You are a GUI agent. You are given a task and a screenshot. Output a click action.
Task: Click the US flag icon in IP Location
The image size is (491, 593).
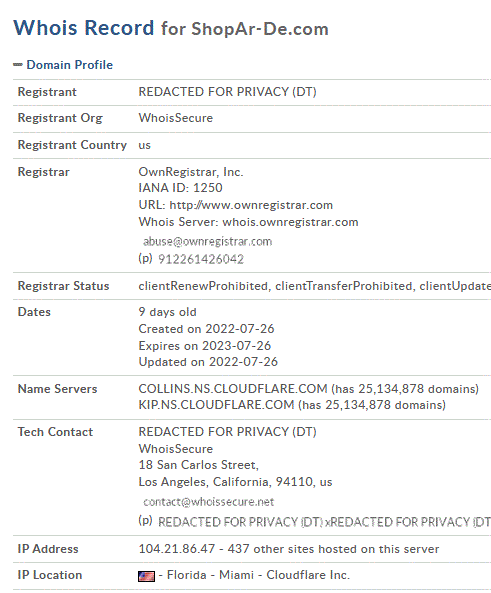point(146,576)
